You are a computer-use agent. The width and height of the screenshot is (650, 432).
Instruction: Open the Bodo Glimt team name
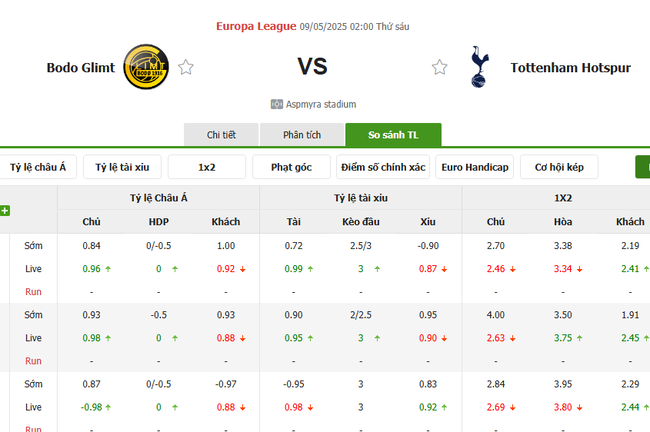tap(81, 68)
